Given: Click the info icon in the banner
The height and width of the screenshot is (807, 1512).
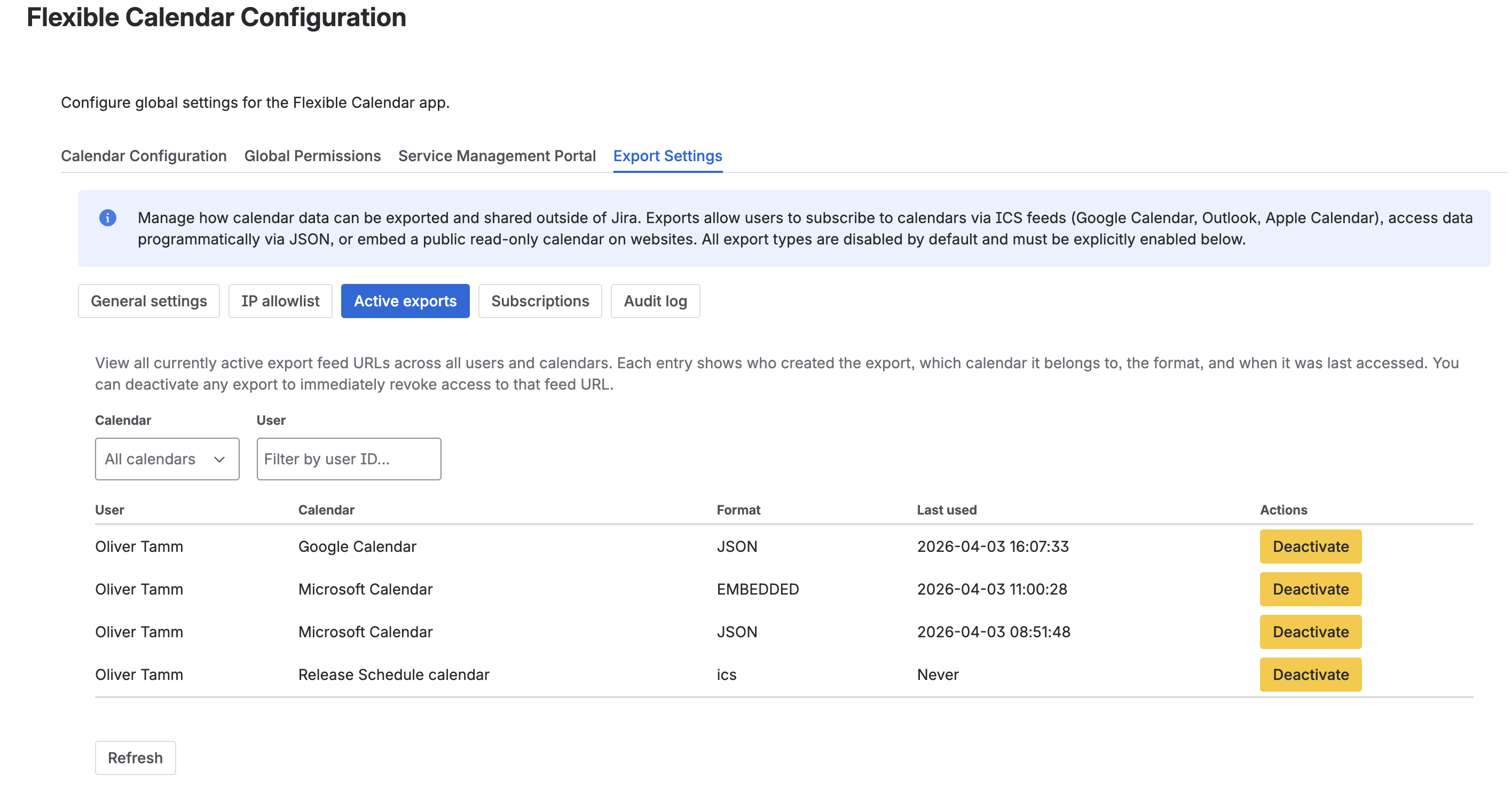Looking at the screenshot, I should click(108, 218).
